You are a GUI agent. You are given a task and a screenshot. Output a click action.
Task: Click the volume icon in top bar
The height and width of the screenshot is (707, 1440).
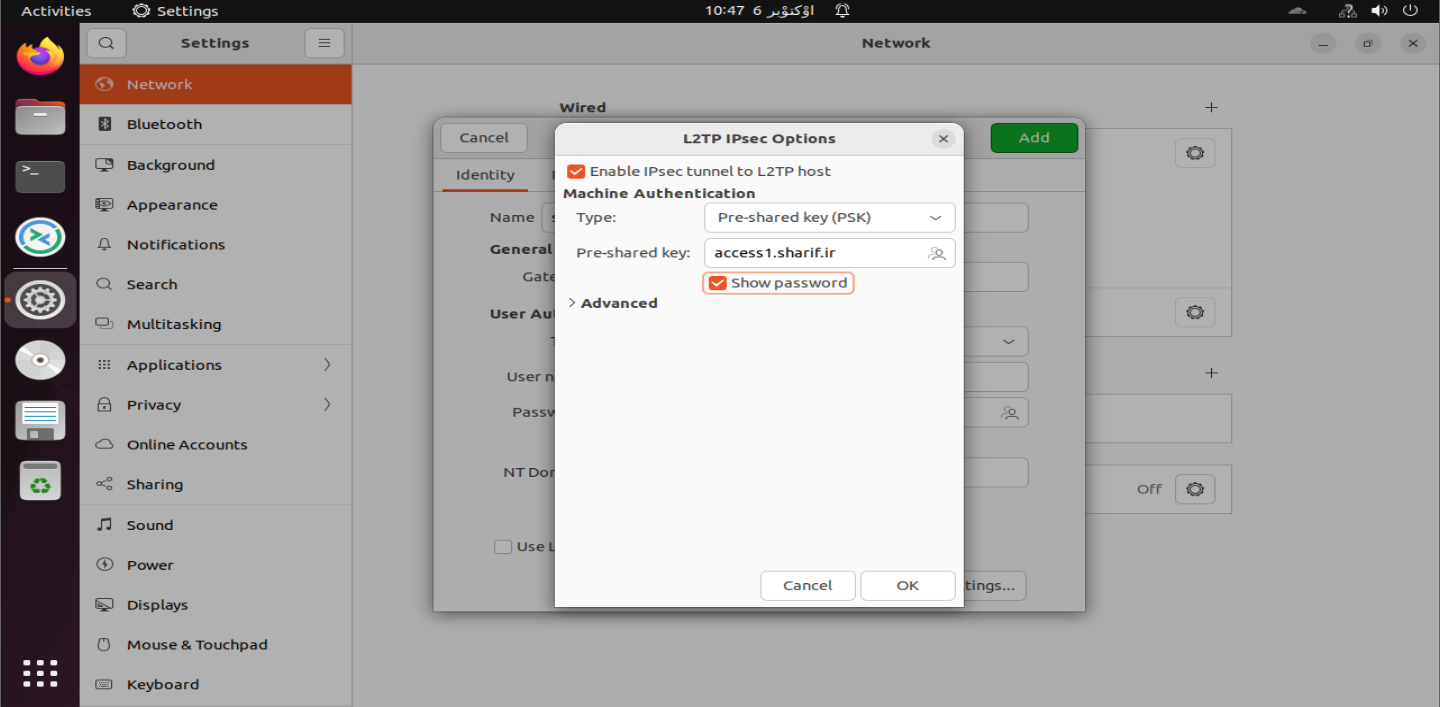1379,11
